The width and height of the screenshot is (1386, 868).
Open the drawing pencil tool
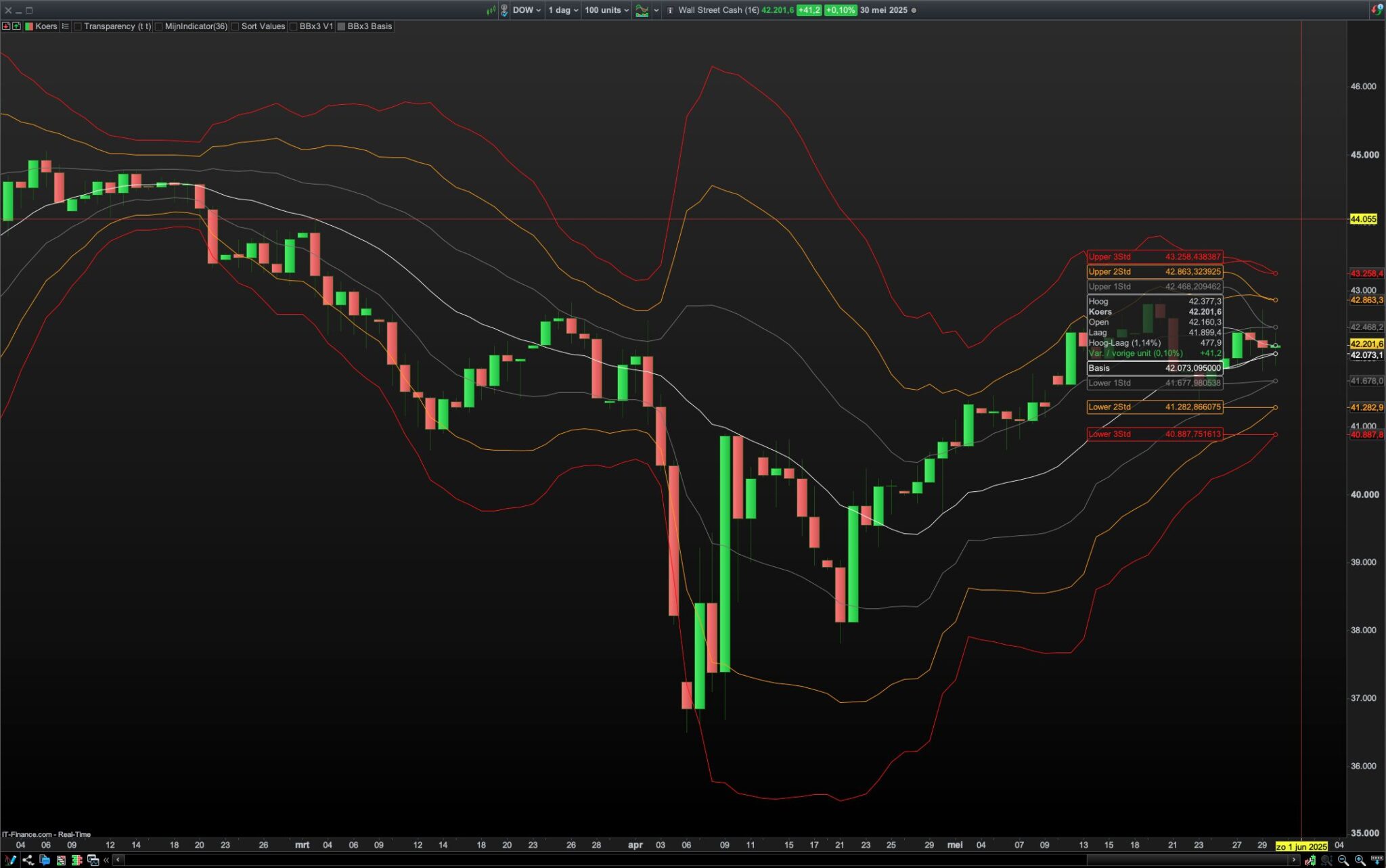pyautogui.click(x=10, y=861)
